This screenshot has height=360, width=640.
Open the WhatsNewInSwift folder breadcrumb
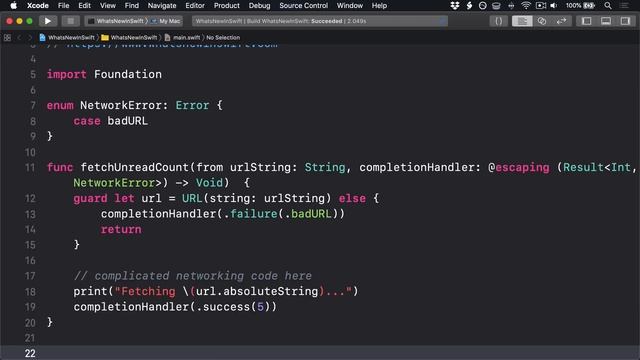coord(129,38)
